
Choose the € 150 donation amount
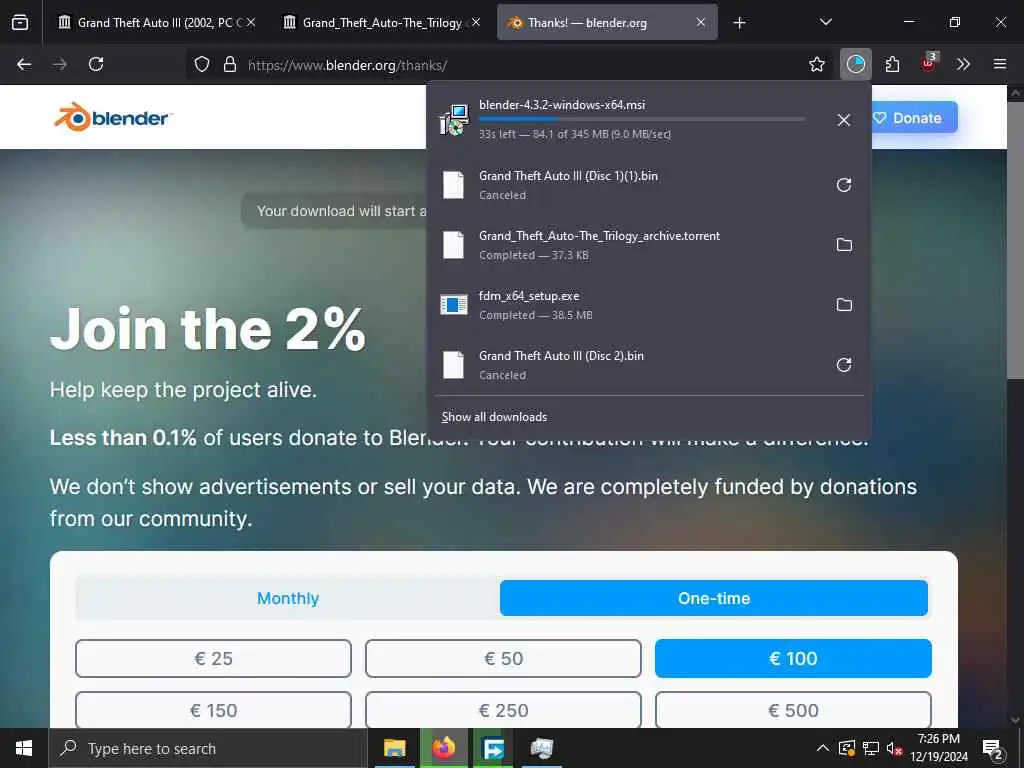pos(214,710)
